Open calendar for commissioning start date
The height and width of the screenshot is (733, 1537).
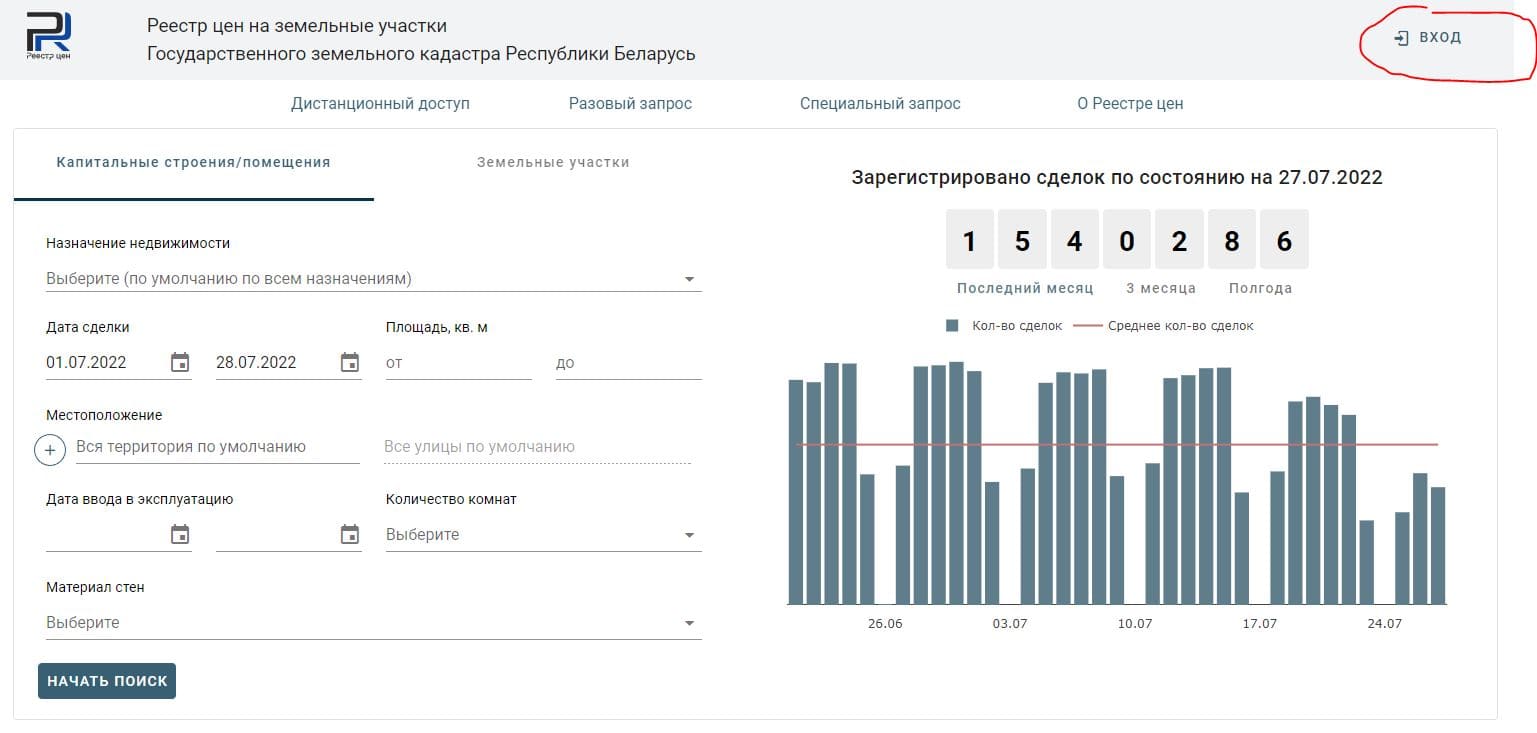click(x=180, y=534)
